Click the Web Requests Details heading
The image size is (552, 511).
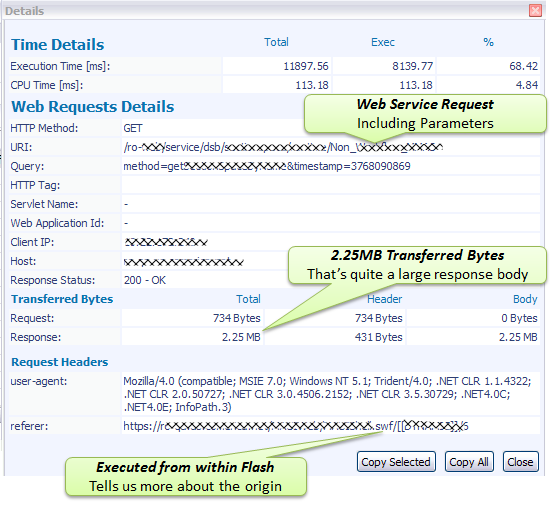(x=93, y=107)
